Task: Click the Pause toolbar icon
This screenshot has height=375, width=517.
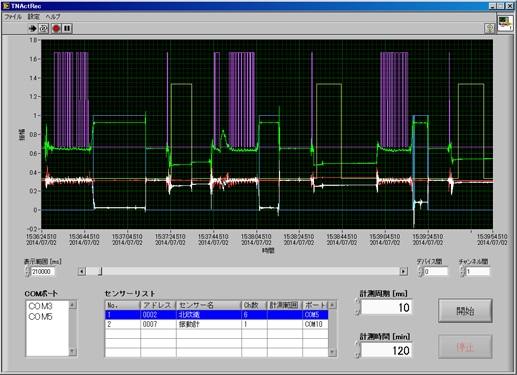Action: coord(67,29)
